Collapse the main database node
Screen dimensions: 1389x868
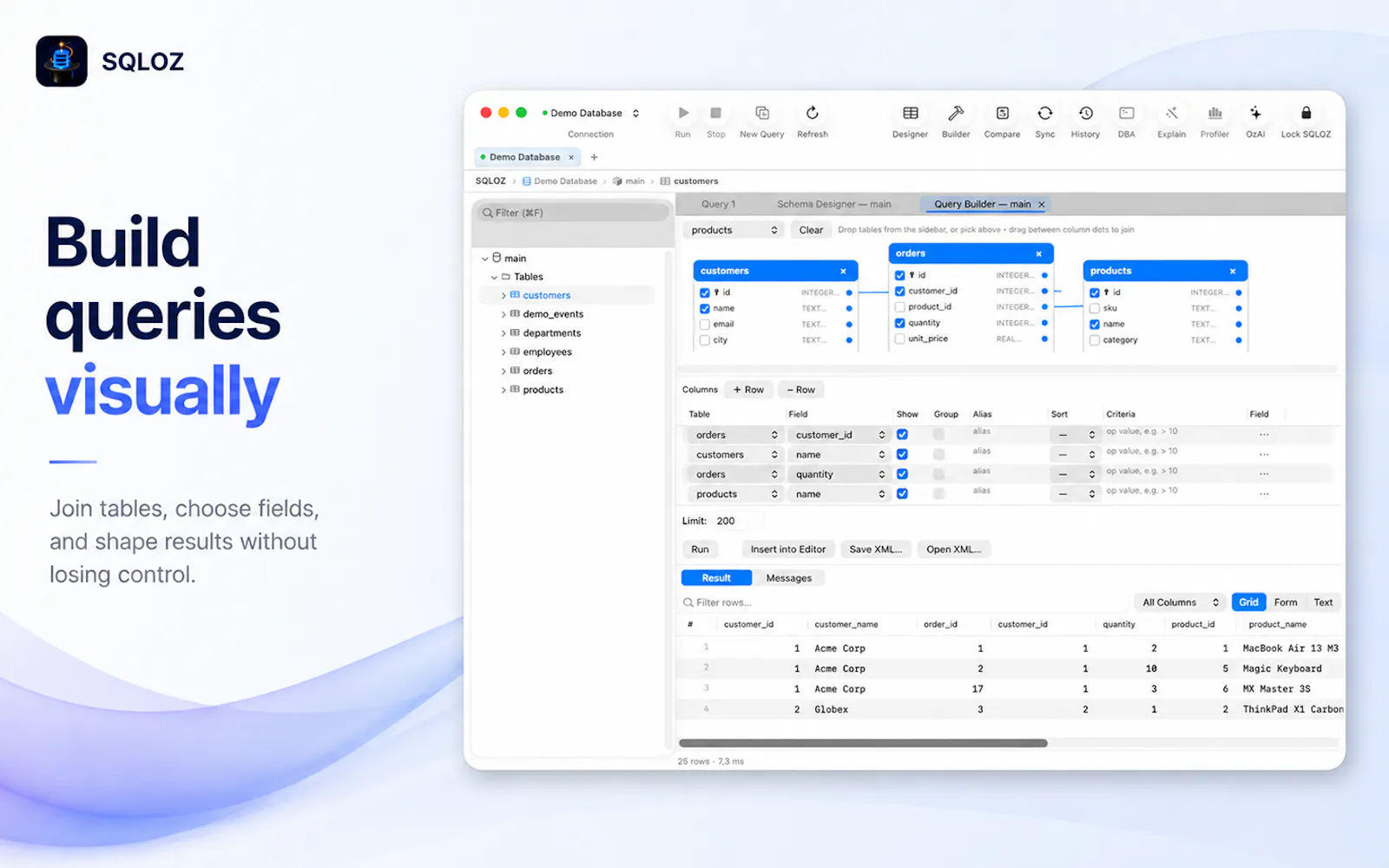tap(485, 259)
